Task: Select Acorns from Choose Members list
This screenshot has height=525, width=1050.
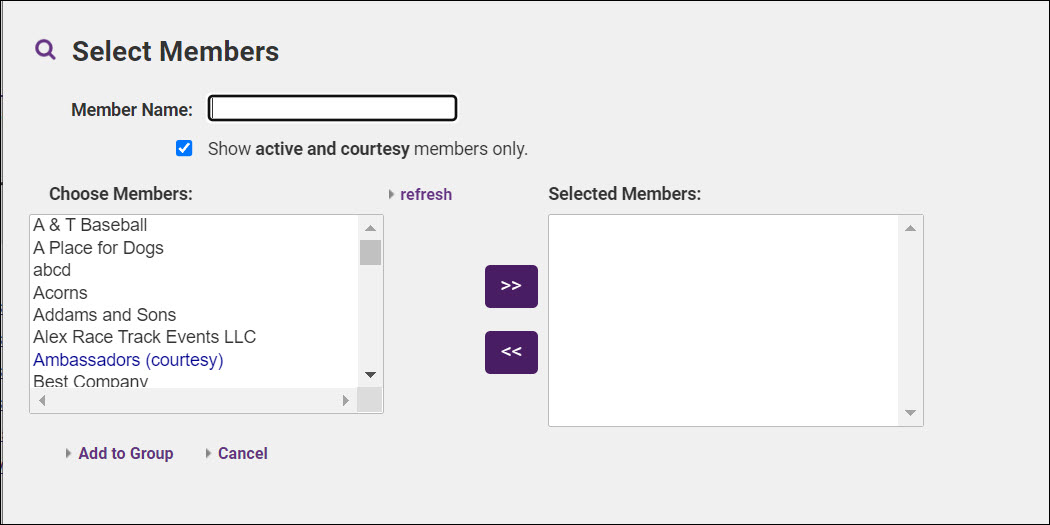Action: [x=60, y=292]
